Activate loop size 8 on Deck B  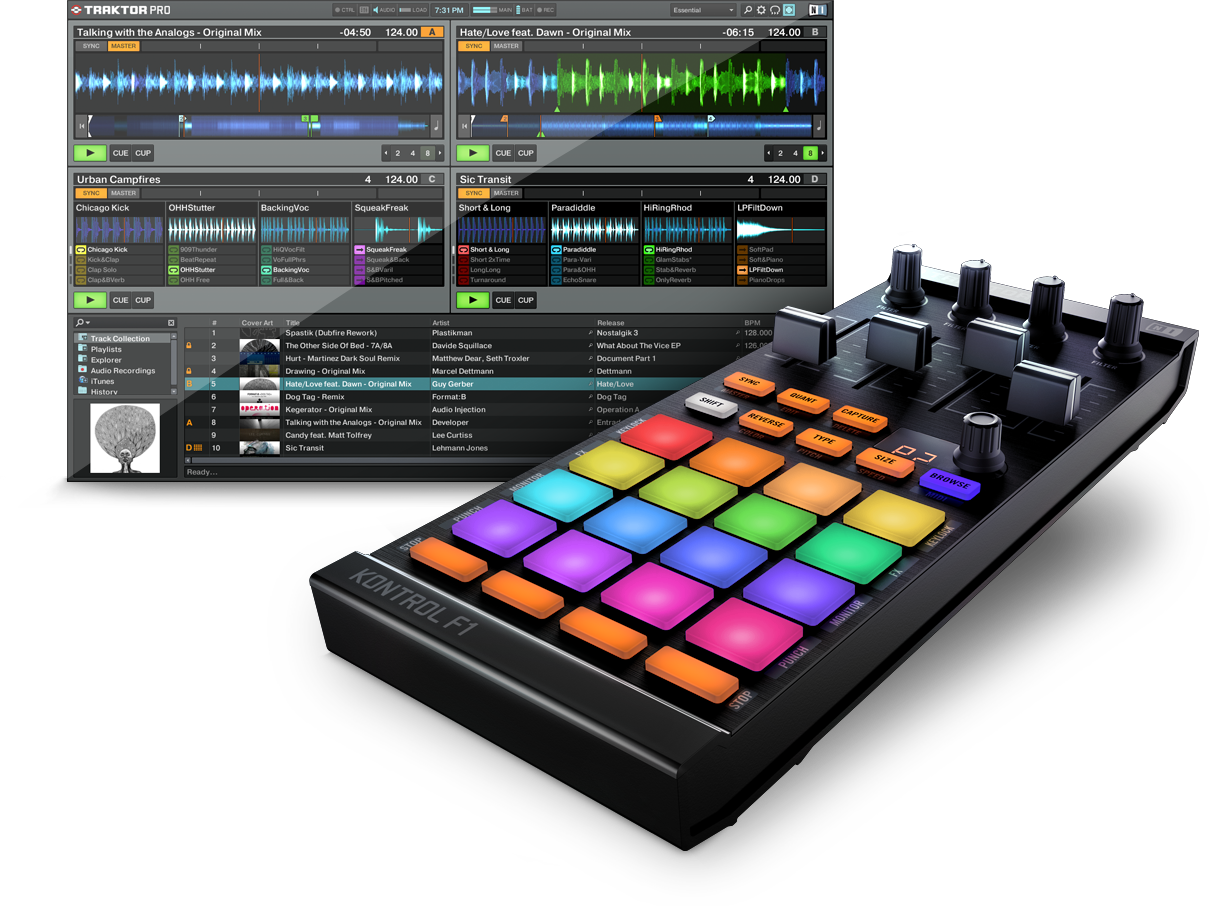[x=811, y=153]
